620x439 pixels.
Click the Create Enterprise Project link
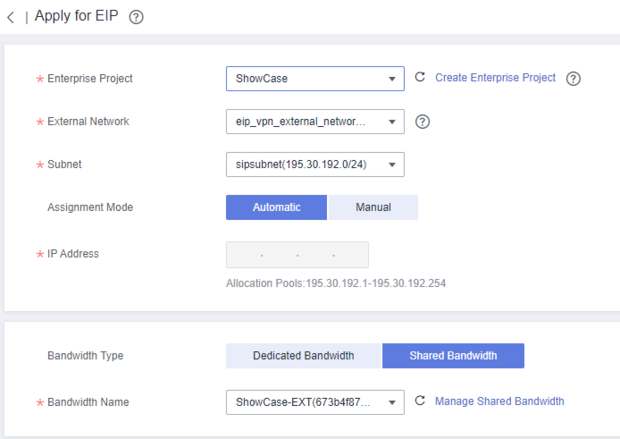pyautogui.click(x=495, y=78)
